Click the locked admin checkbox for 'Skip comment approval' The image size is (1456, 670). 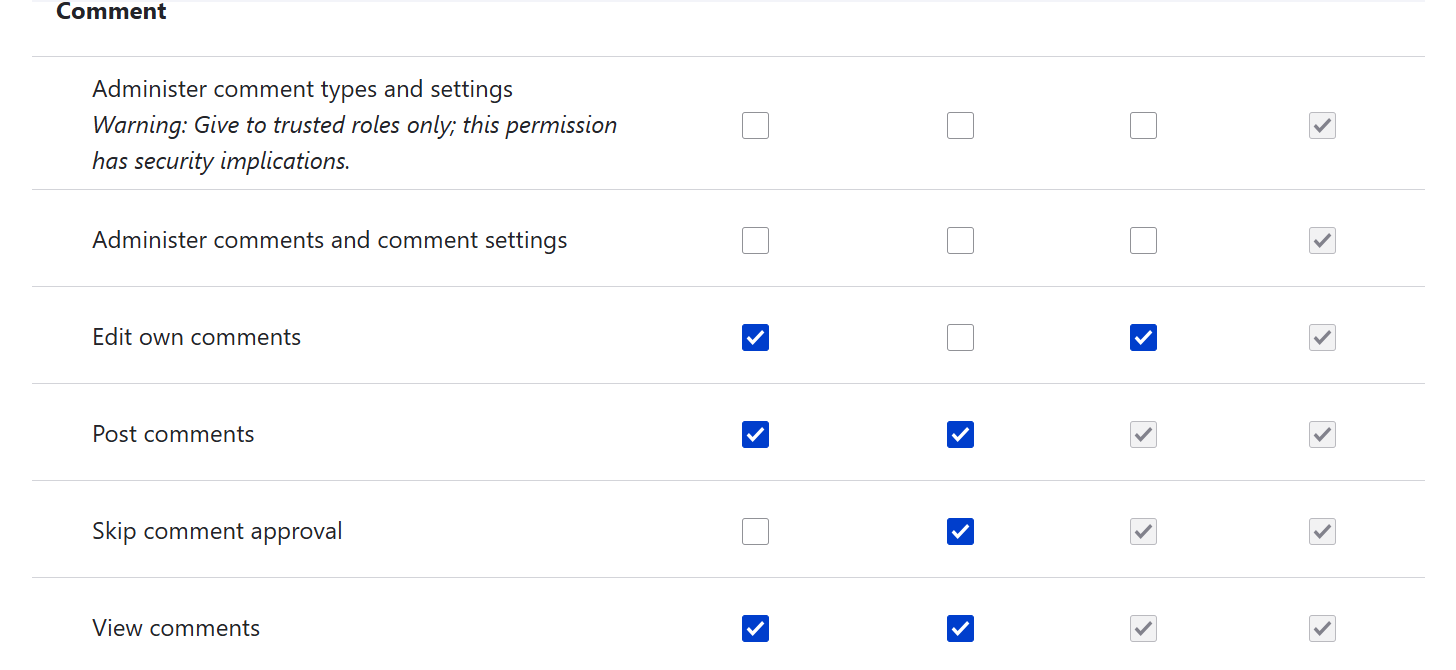click(x=1322, y=531)
